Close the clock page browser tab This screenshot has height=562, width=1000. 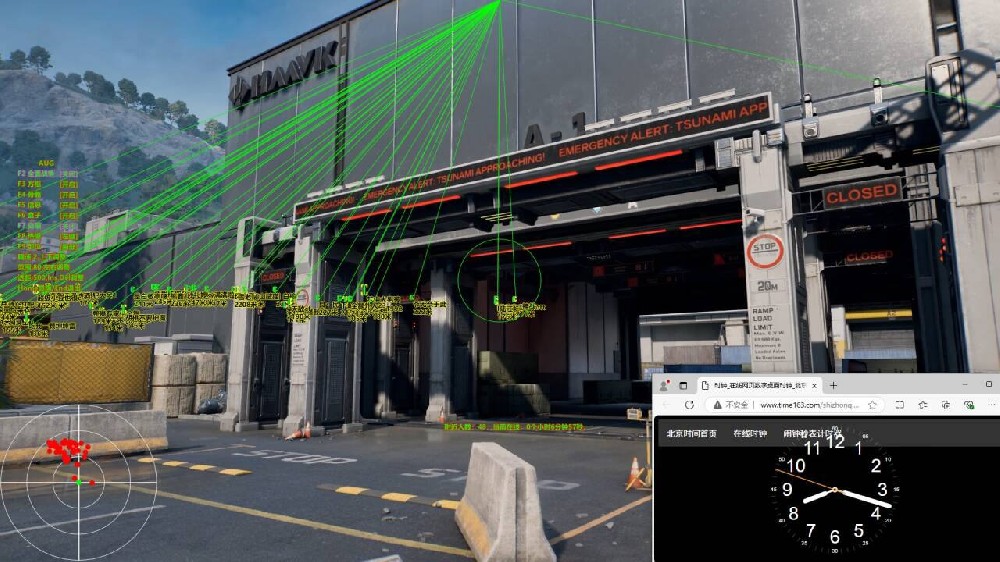tap(815, 385)
